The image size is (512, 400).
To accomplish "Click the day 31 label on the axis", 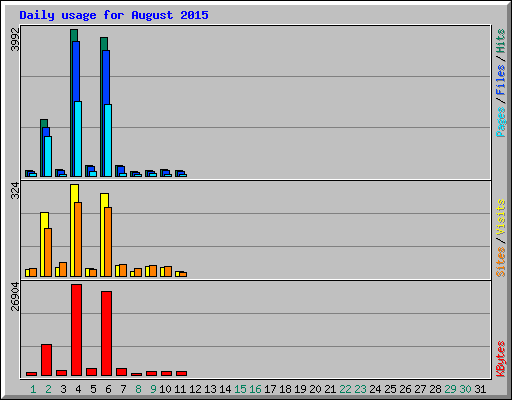I will (x=480, y=389).
